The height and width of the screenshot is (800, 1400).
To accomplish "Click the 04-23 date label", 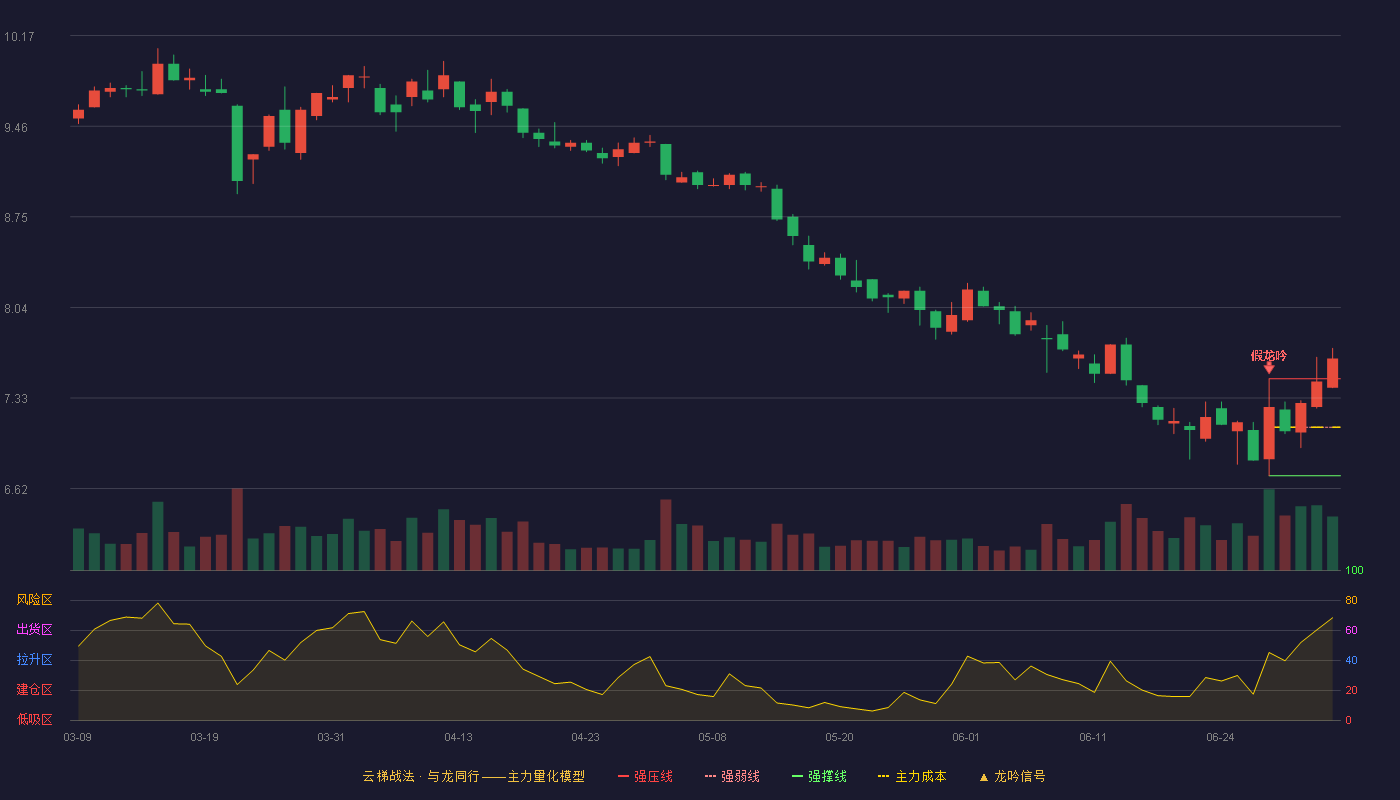I will pyautogui.click(x=585, y=737).
